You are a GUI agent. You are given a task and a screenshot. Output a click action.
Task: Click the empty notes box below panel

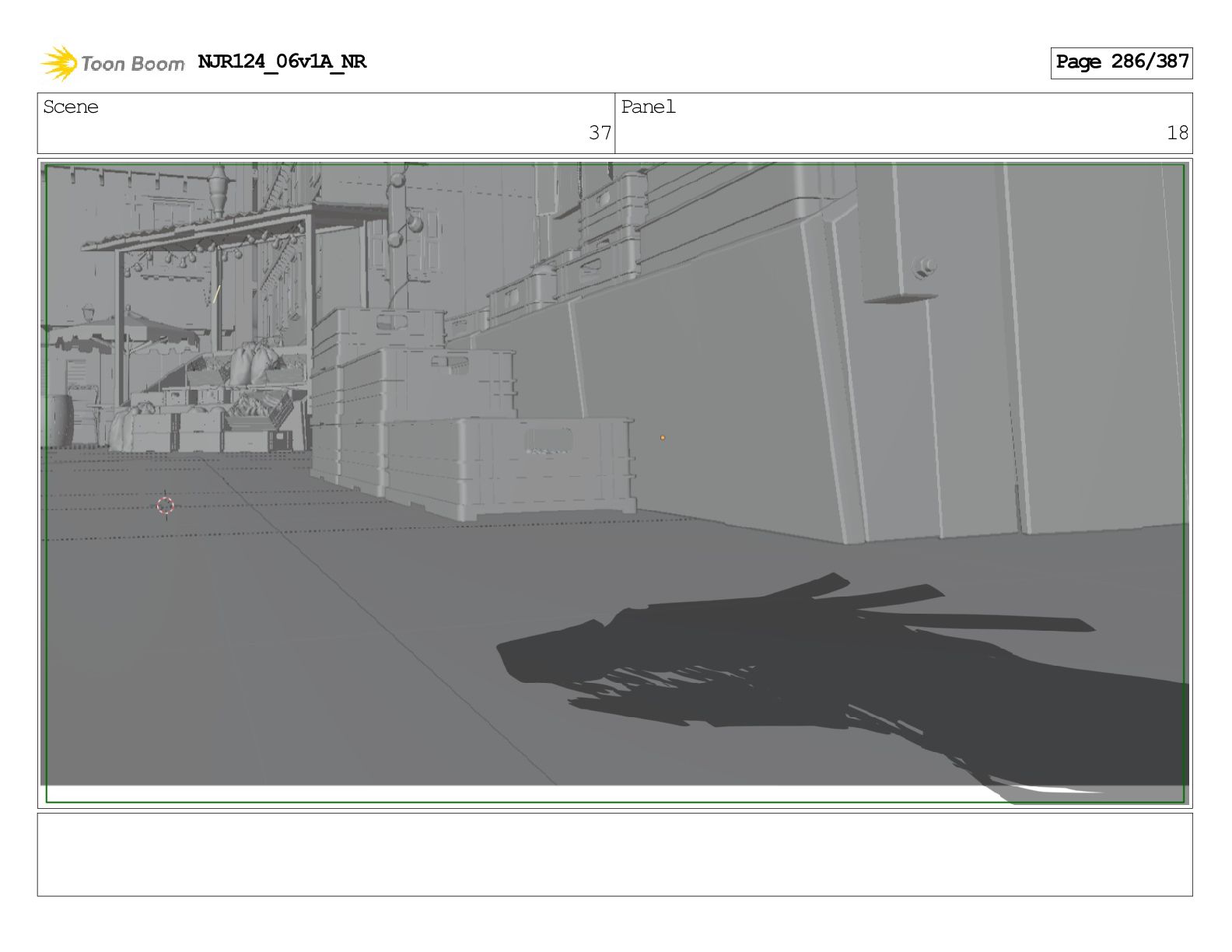pos(614,855)
